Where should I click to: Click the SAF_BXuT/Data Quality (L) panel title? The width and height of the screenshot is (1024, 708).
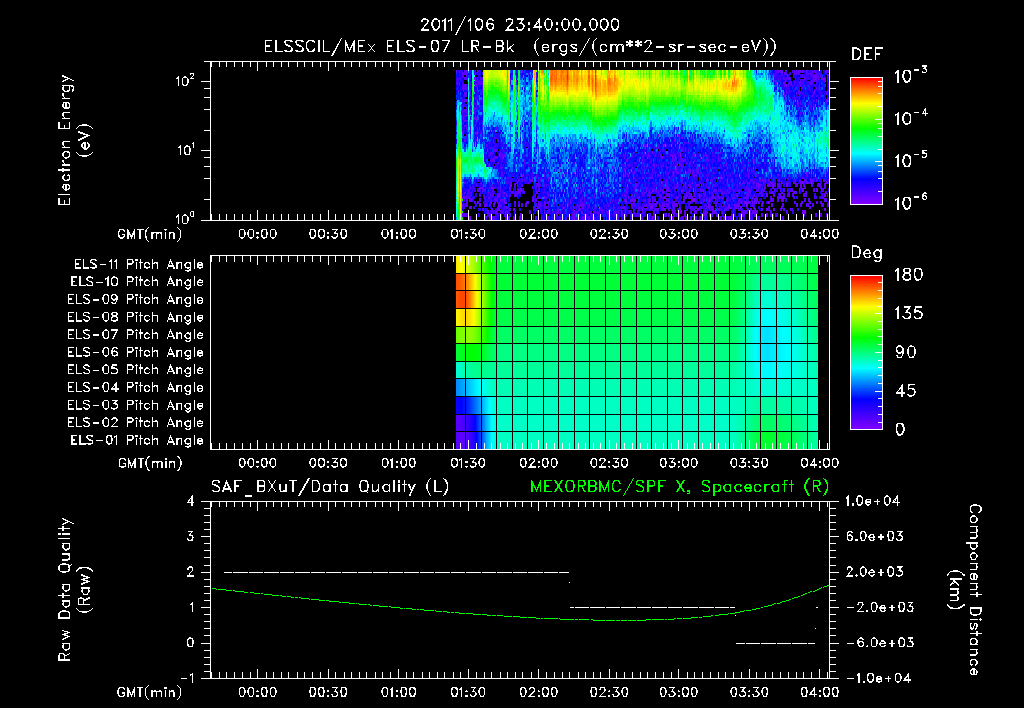click(x=330, y=487)
